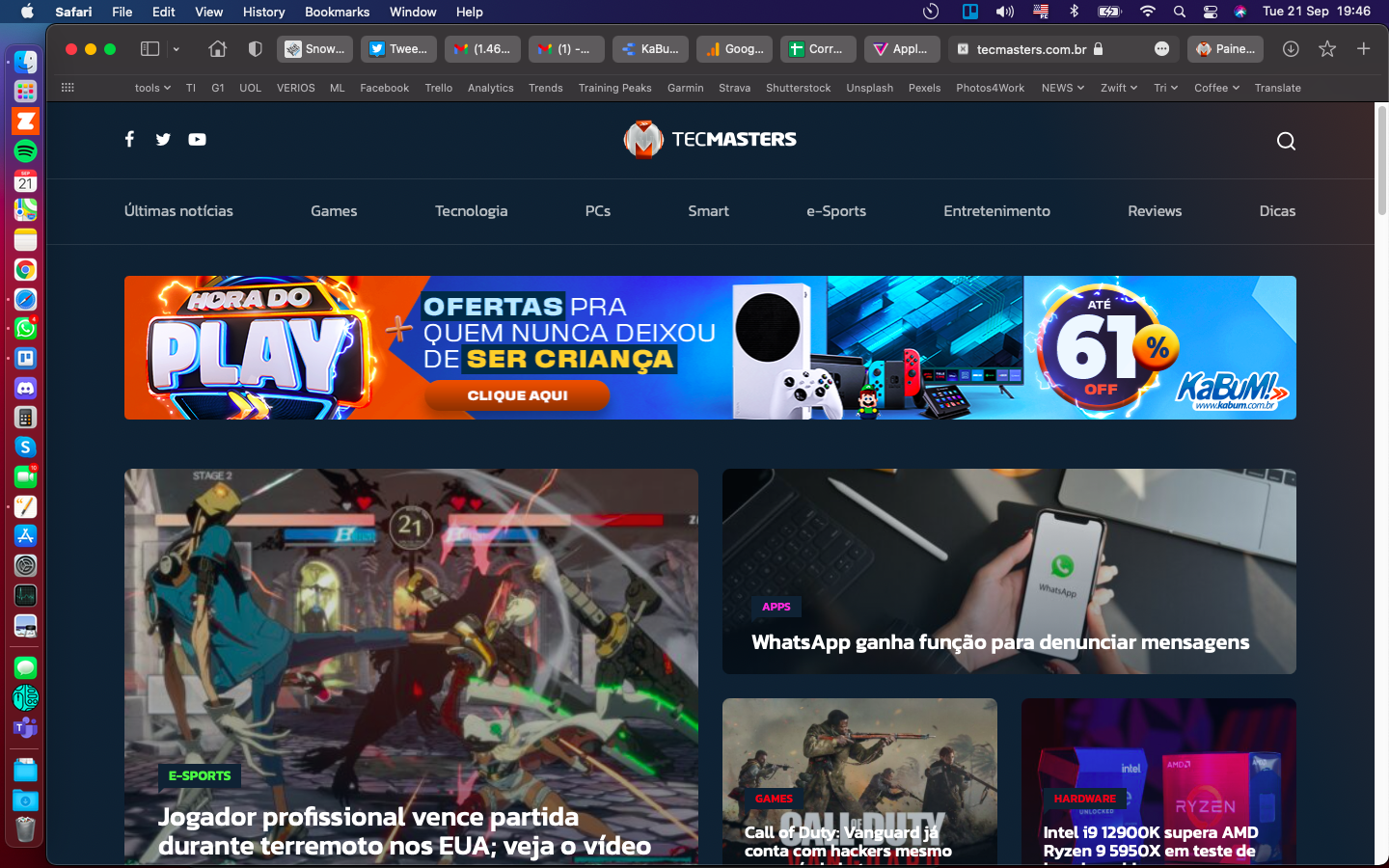Click the TecMasters logo
1389x868 pixels.
(710, 140)
